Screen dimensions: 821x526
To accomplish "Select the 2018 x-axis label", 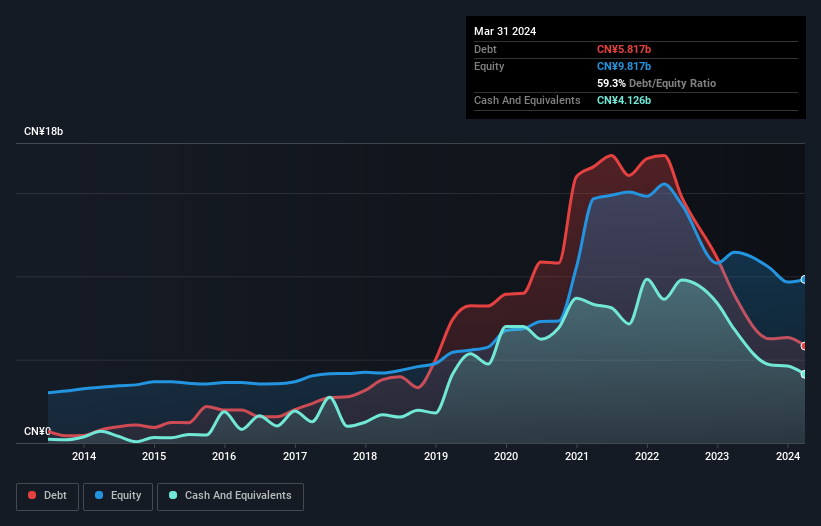I will [365, 456].
